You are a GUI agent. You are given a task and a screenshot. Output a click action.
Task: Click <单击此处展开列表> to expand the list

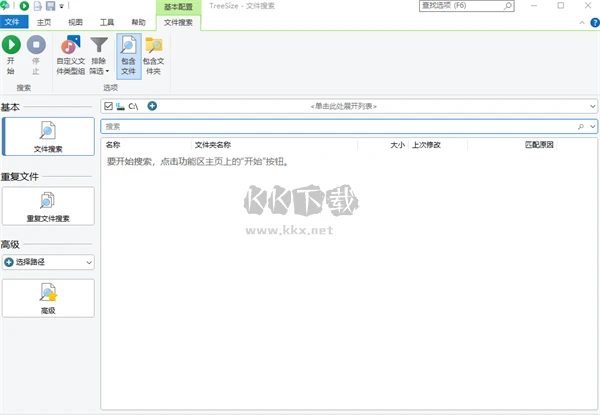344,106
